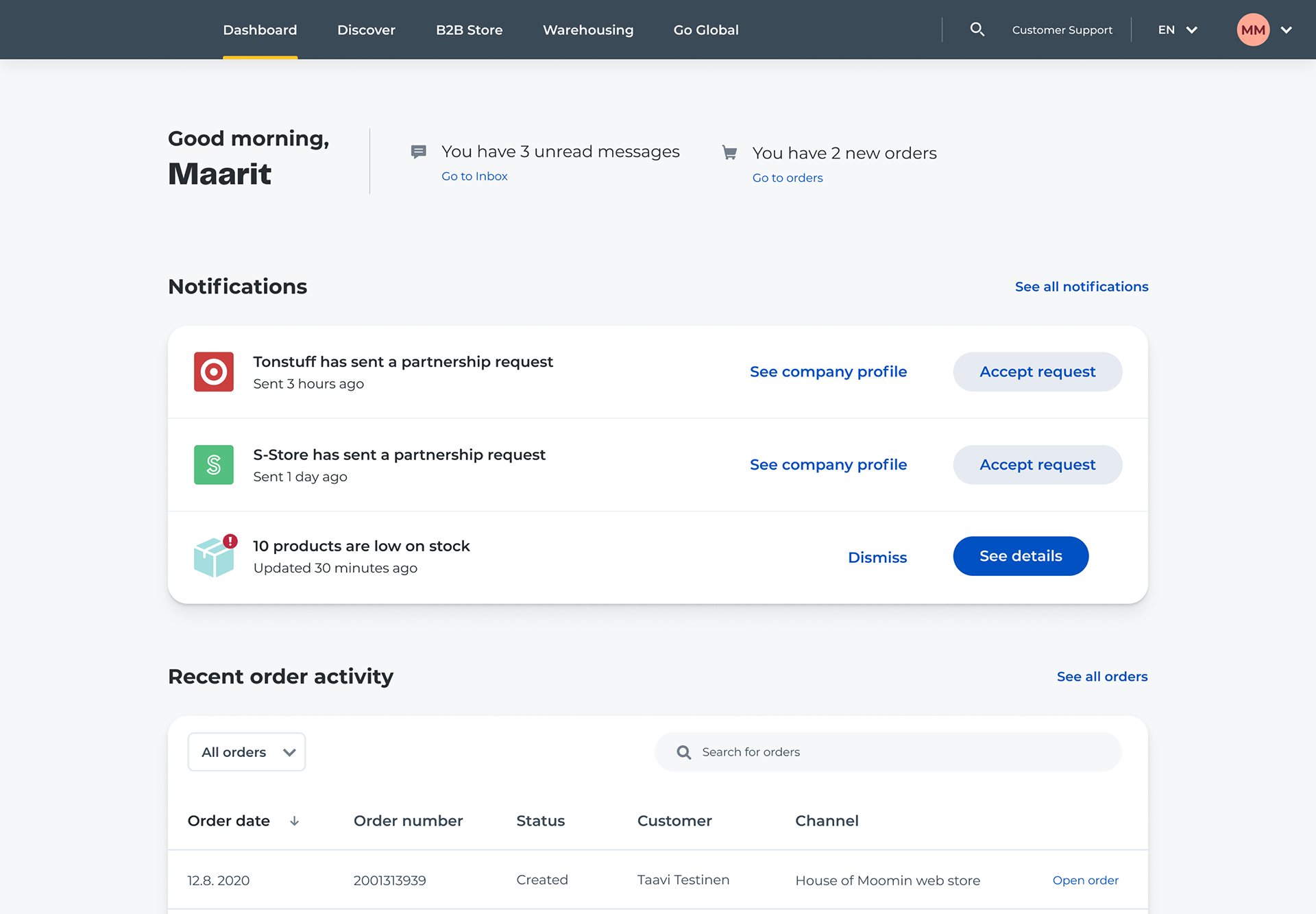This screenshot has width=1316, height=914.
Task: Go to B2B Store tab
Action: point(469,29)
